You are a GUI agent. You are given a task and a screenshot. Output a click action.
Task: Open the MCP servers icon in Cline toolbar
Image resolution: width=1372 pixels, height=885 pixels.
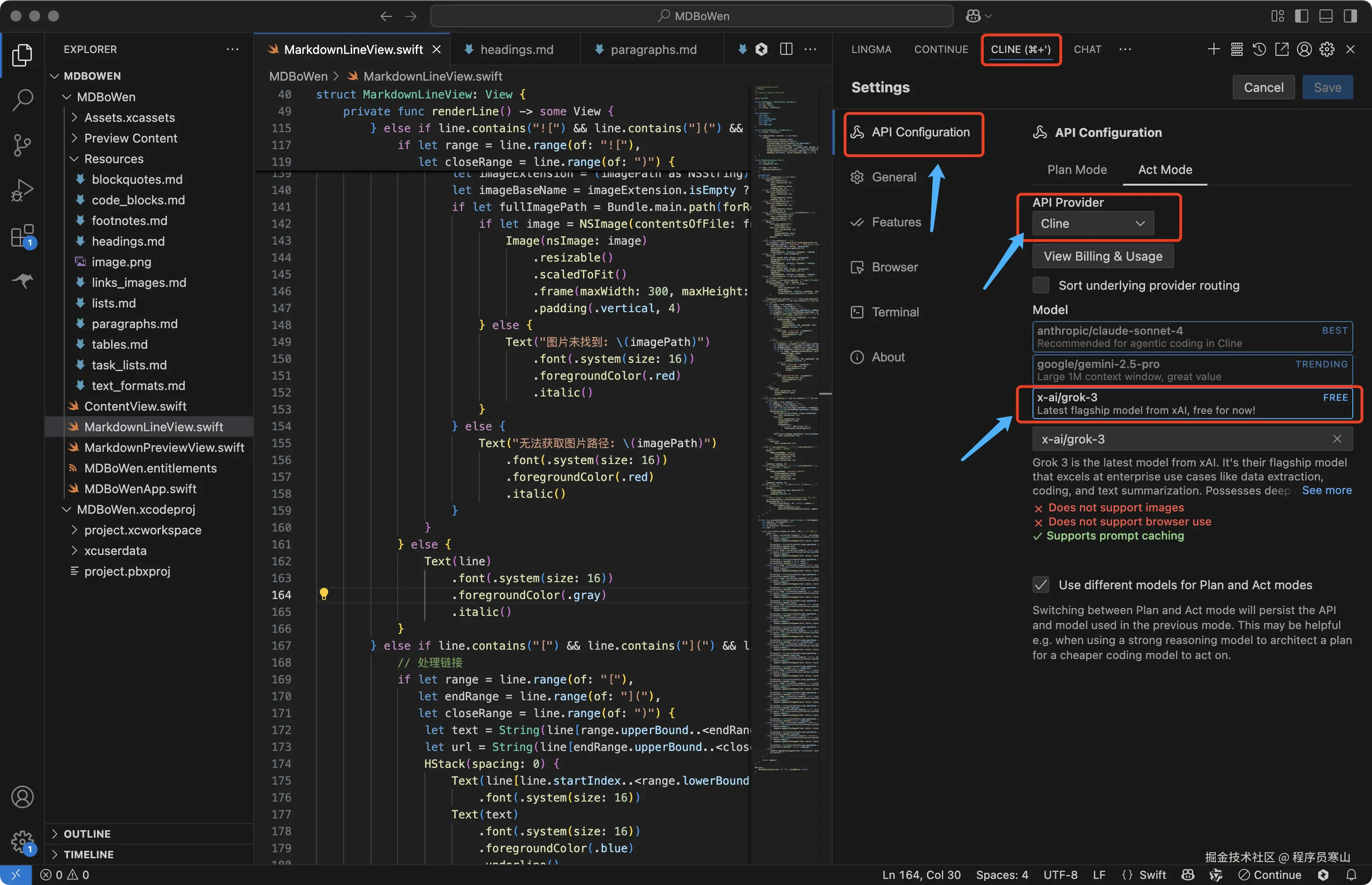point(1236,49)
